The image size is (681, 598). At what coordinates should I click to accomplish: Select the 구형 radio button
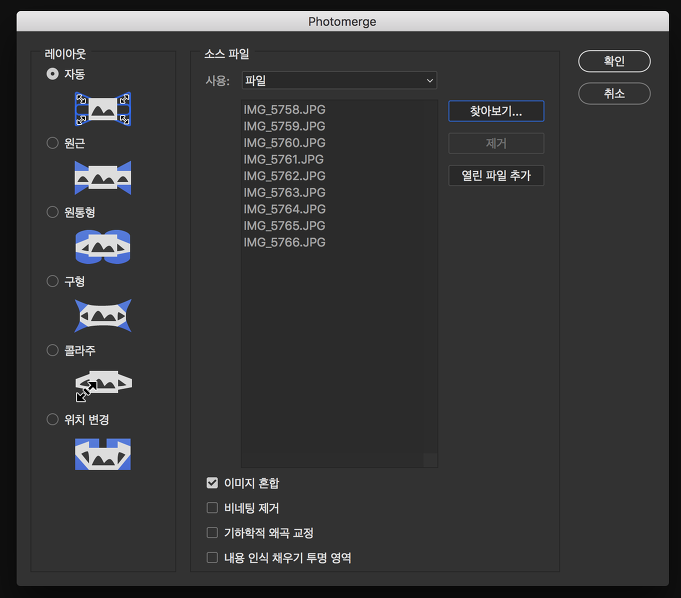pyautogui.click(x=53, y=281)
